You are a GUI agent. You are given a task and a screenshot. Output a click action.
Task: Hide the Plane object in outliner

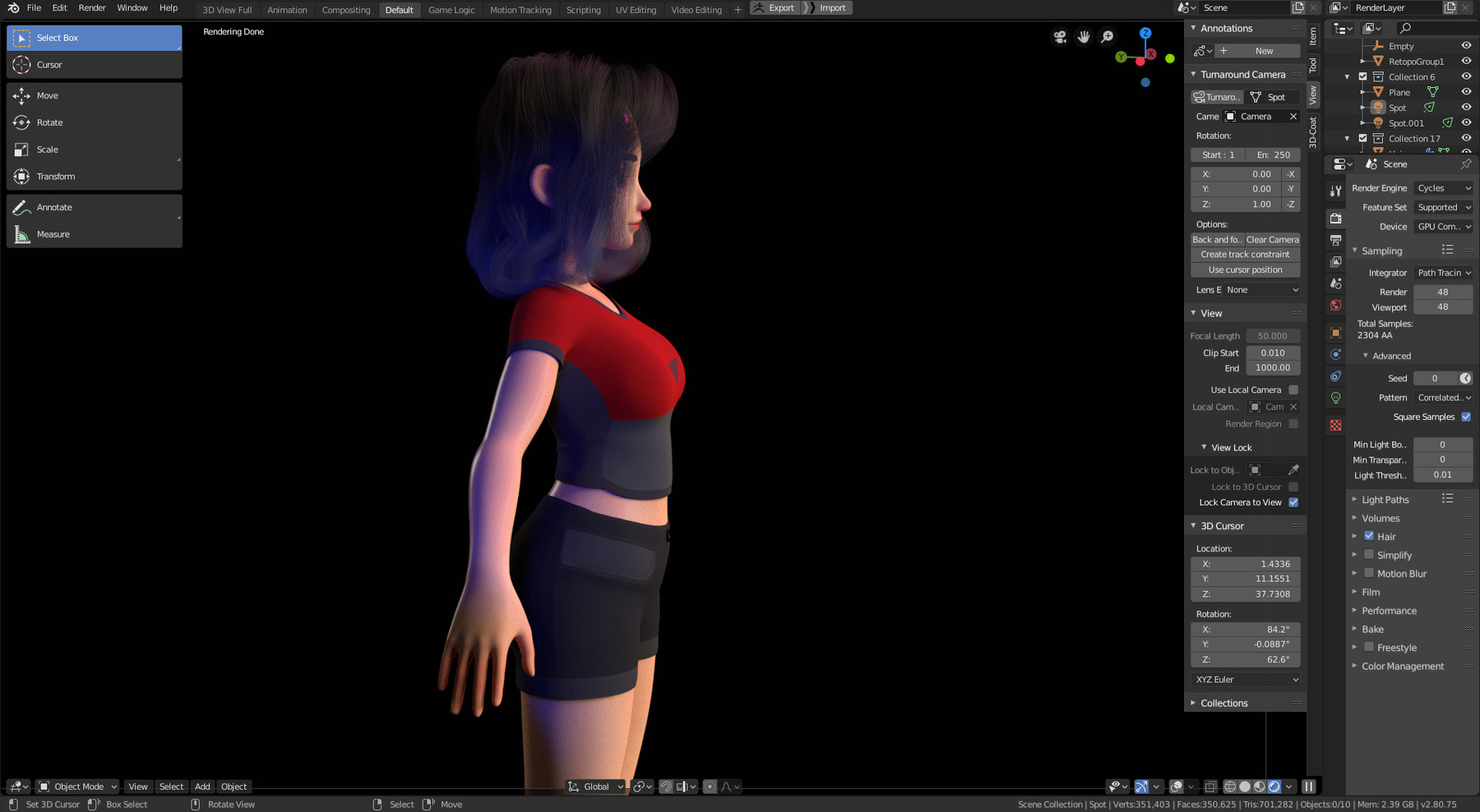(x=1466, y=92)
